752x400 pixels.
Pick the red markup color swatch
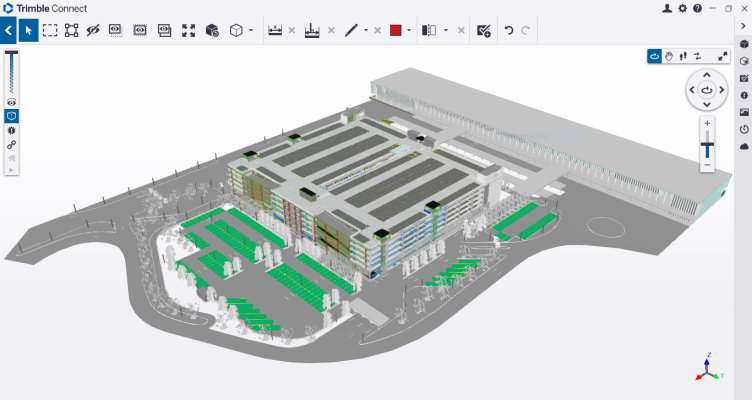pos(396,31)
